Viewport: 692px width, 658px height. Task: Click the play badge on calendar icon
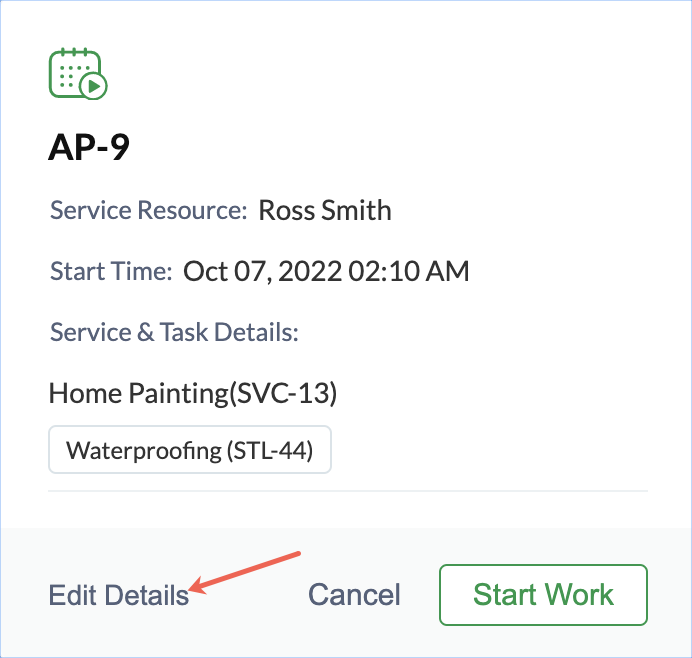[94, 86]
